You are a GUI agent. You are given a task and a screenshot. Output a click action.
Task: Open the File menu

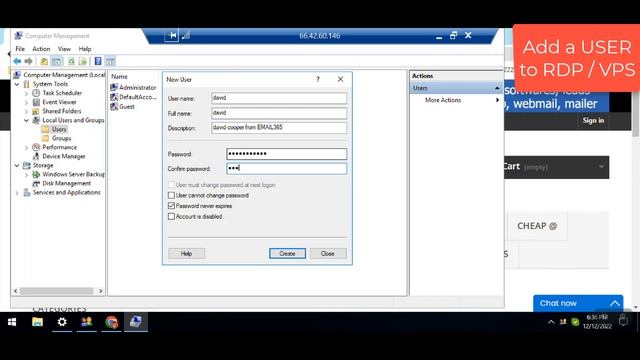(20, 49)
